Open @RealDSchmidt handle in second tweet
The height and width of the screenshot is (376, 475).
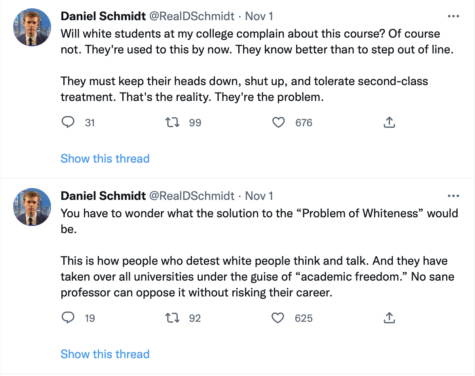(192, 196)
